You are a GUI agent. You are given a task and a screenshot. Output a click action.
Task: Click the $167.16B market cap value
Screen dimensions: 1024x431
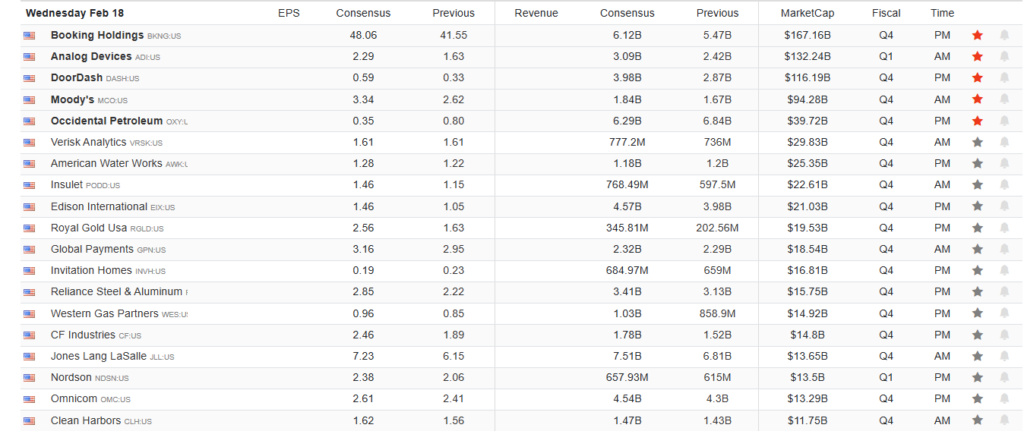click(x=807, y=35)
